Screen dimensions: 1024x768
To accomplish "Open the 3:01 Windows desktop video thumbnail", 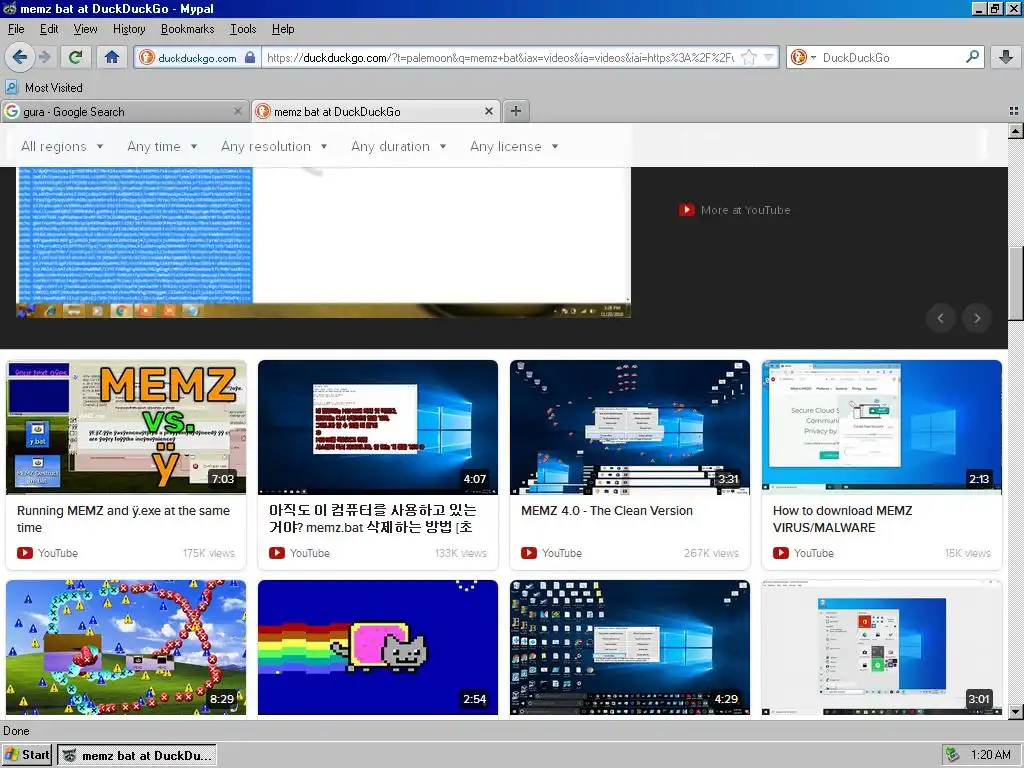I will pyautogui.click(x=882, y=647).
